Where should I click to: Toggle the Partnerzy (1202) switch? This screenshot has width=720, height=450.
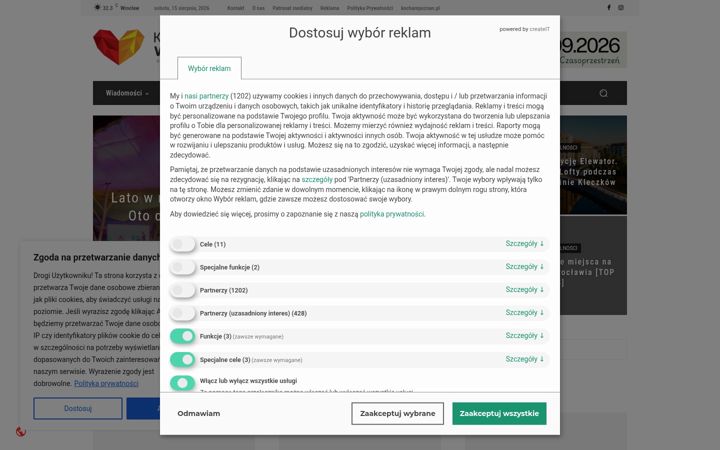183,290
